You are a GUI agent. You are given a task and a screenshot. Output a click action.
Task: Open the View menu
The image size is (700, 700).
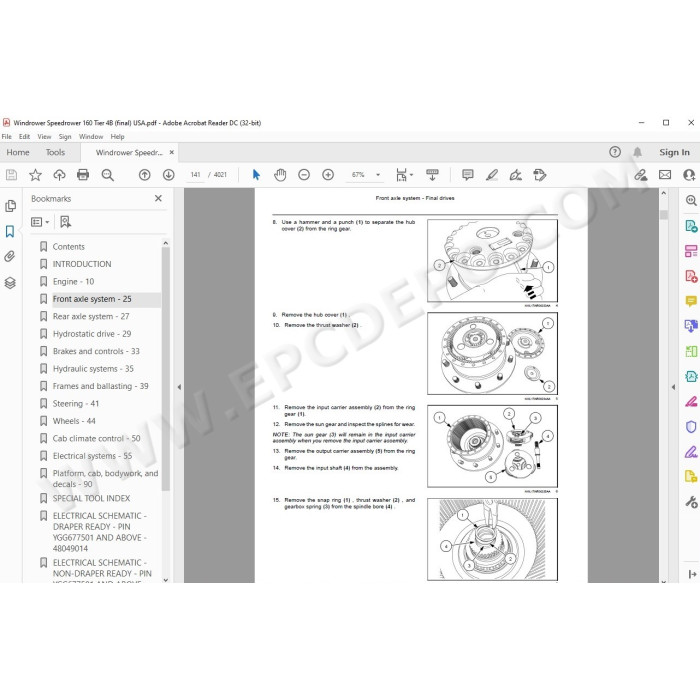[x=44, y=137]
